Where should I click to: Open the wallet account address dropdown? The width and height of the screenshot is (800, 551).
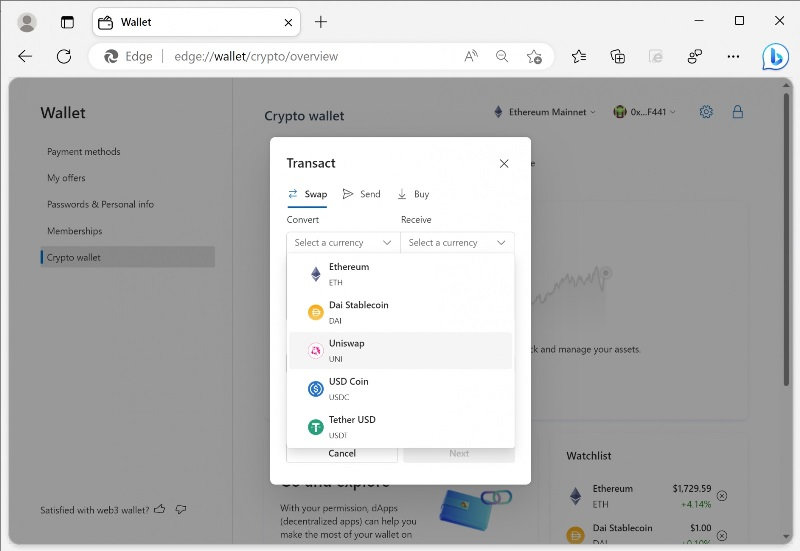click(x=645, y=112)
